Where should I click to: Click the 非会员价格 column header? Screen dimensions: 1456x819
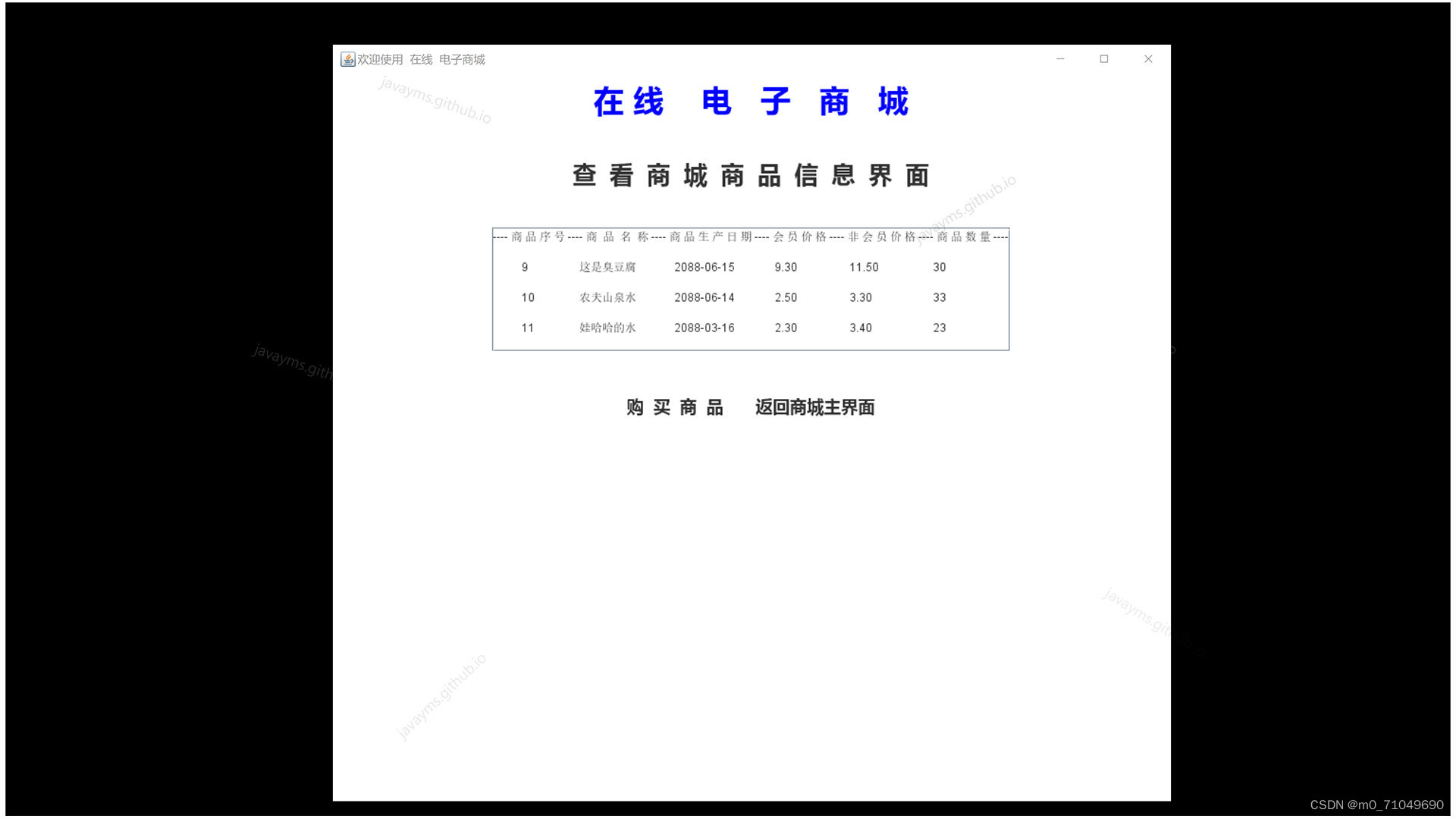[881, 237]
